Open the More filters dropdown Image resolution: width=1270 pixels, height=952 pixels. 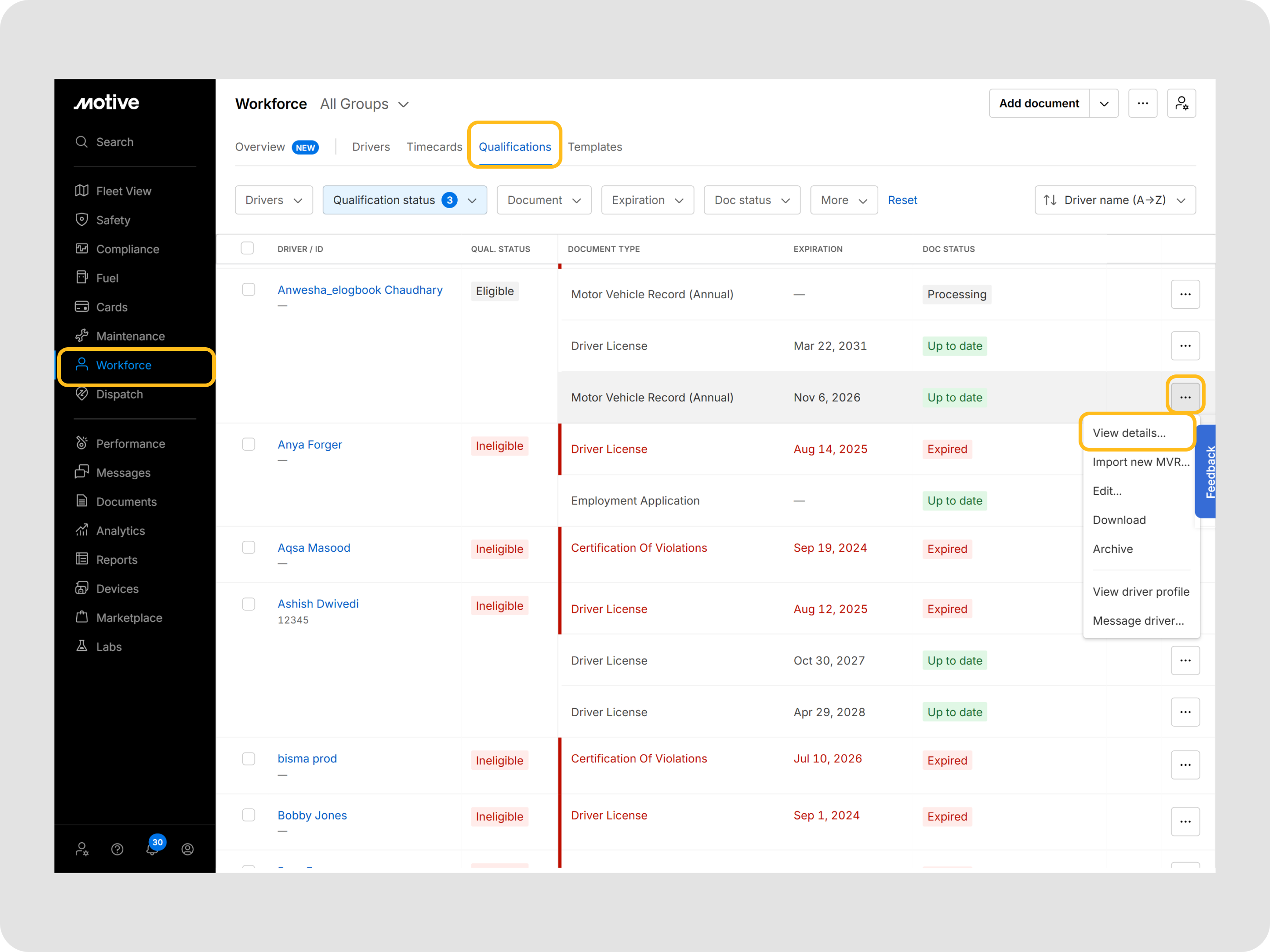844,200
